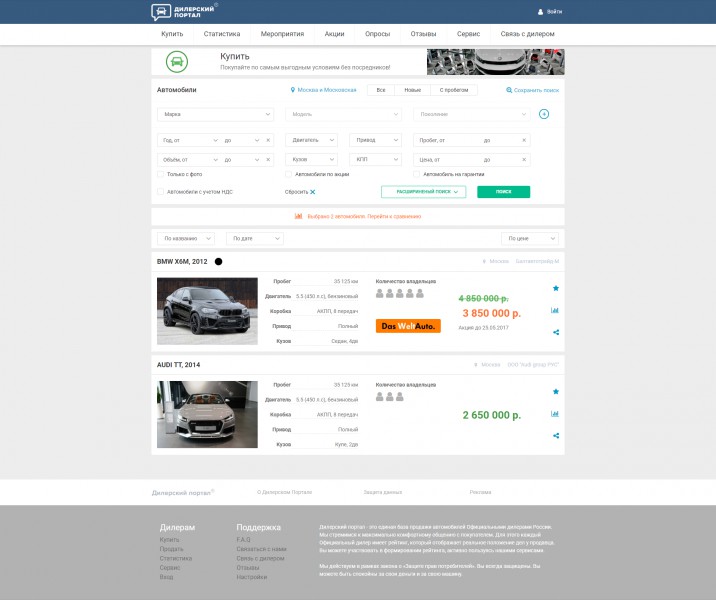Enable the Только с фото checkbox
This screenshot has width=716, height=600.
click(160, 174)
